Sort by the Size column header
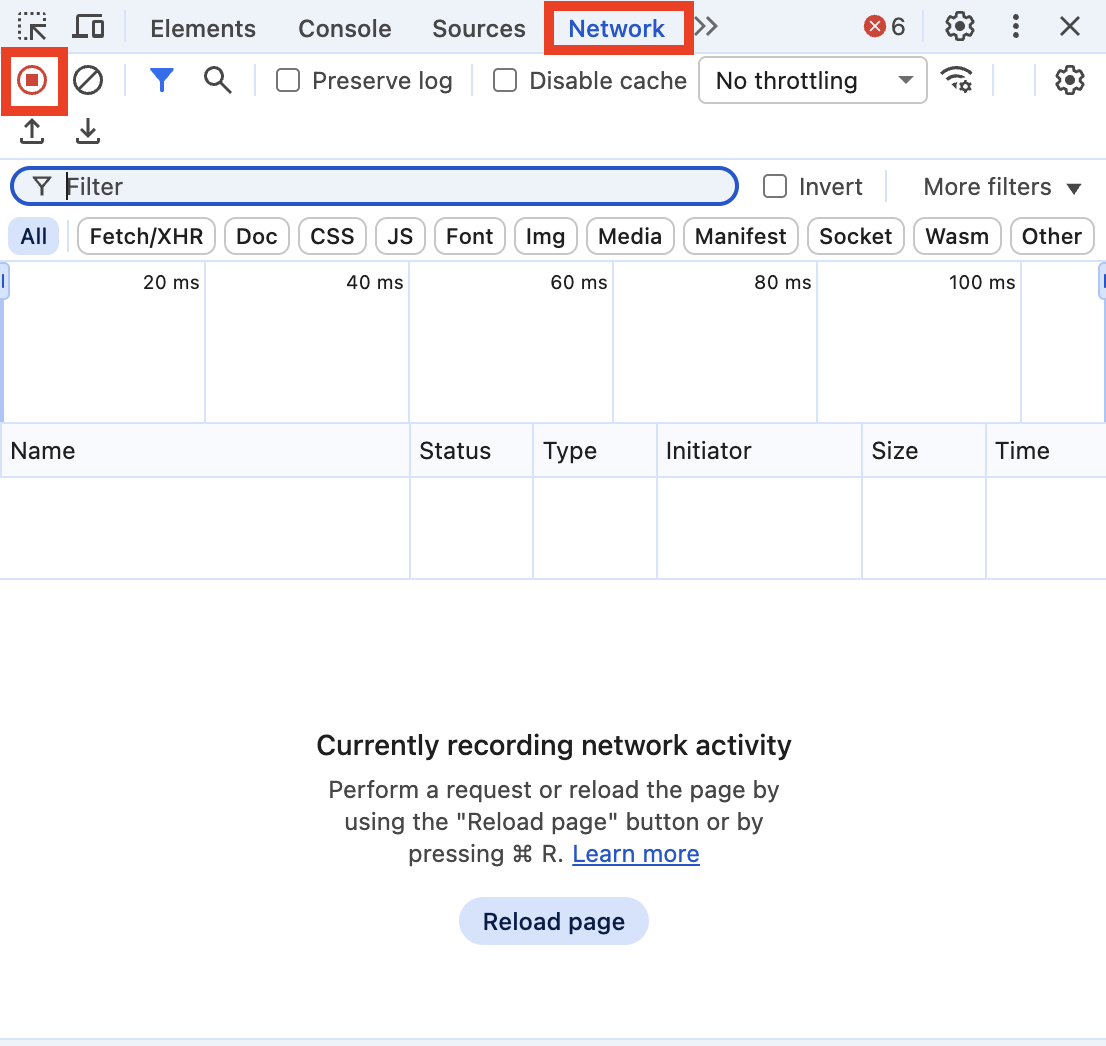1106x1046 pixels. 923,451
